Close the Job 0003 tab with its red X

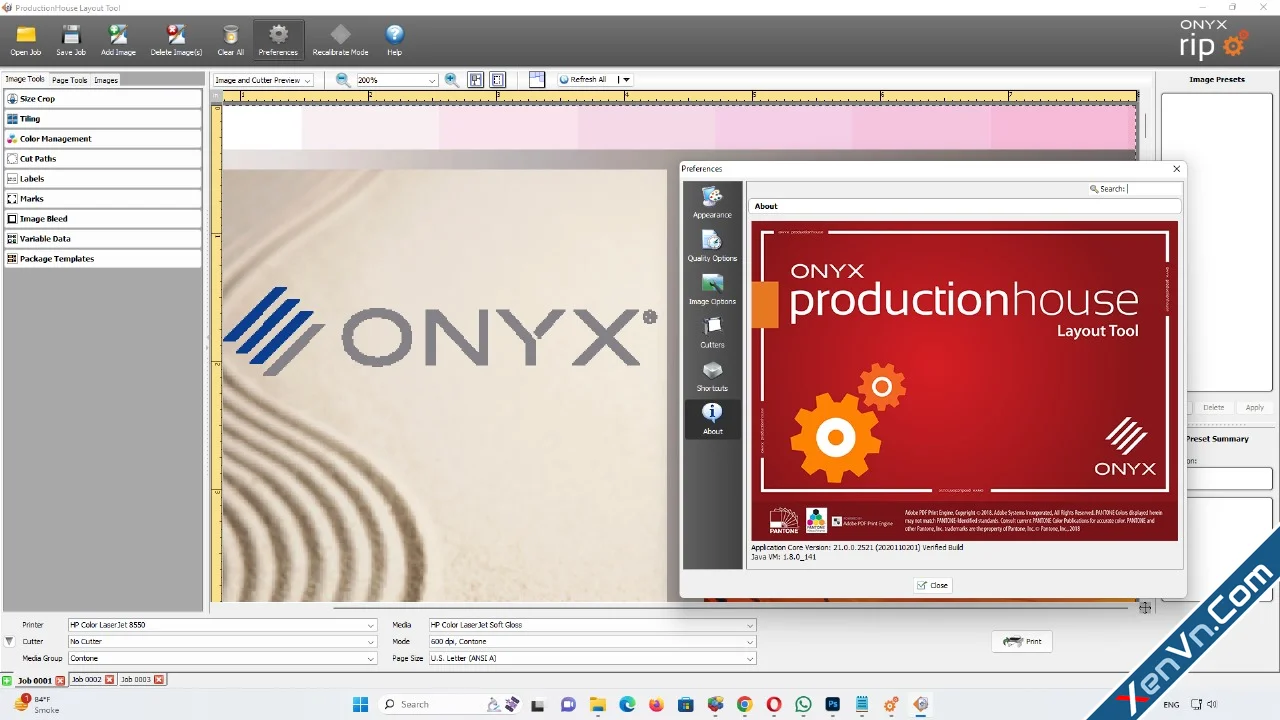click(159, 680)
